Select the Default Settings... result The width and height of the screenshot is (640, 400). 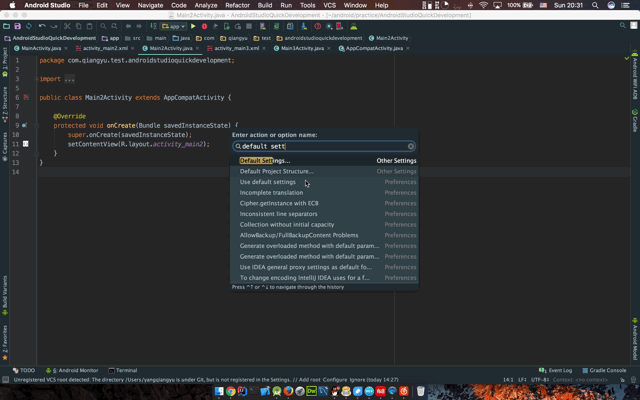(x=265, y=160)
